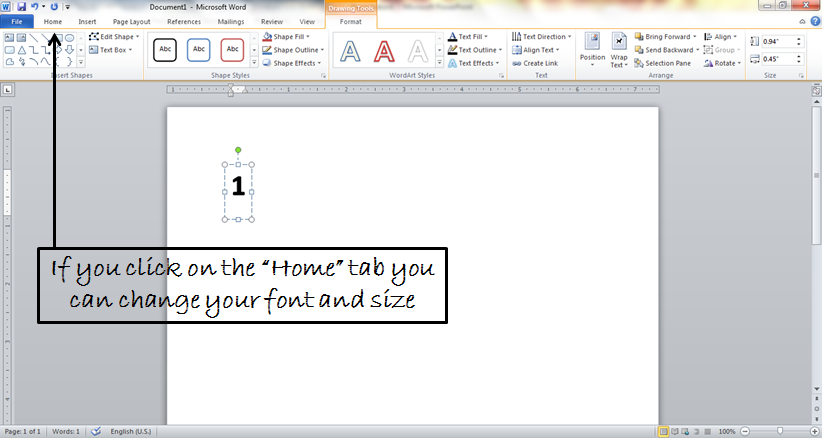Click the Redo/Repeat icon
This screenshot has width=822, height=438.
[54, 7]
